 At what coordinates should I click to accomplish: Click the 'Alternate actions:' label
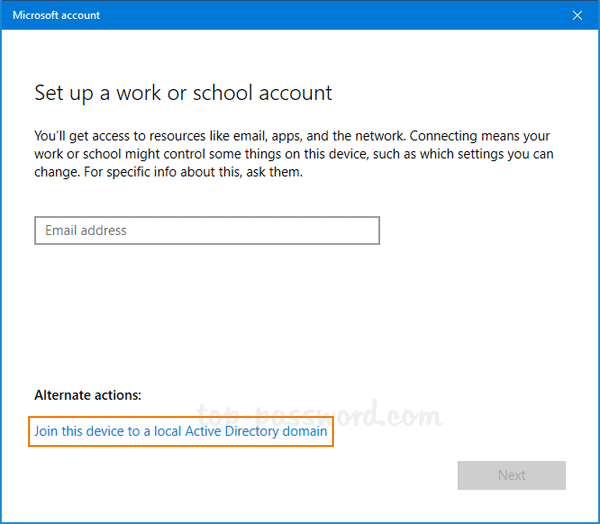[x=88, y=395]
